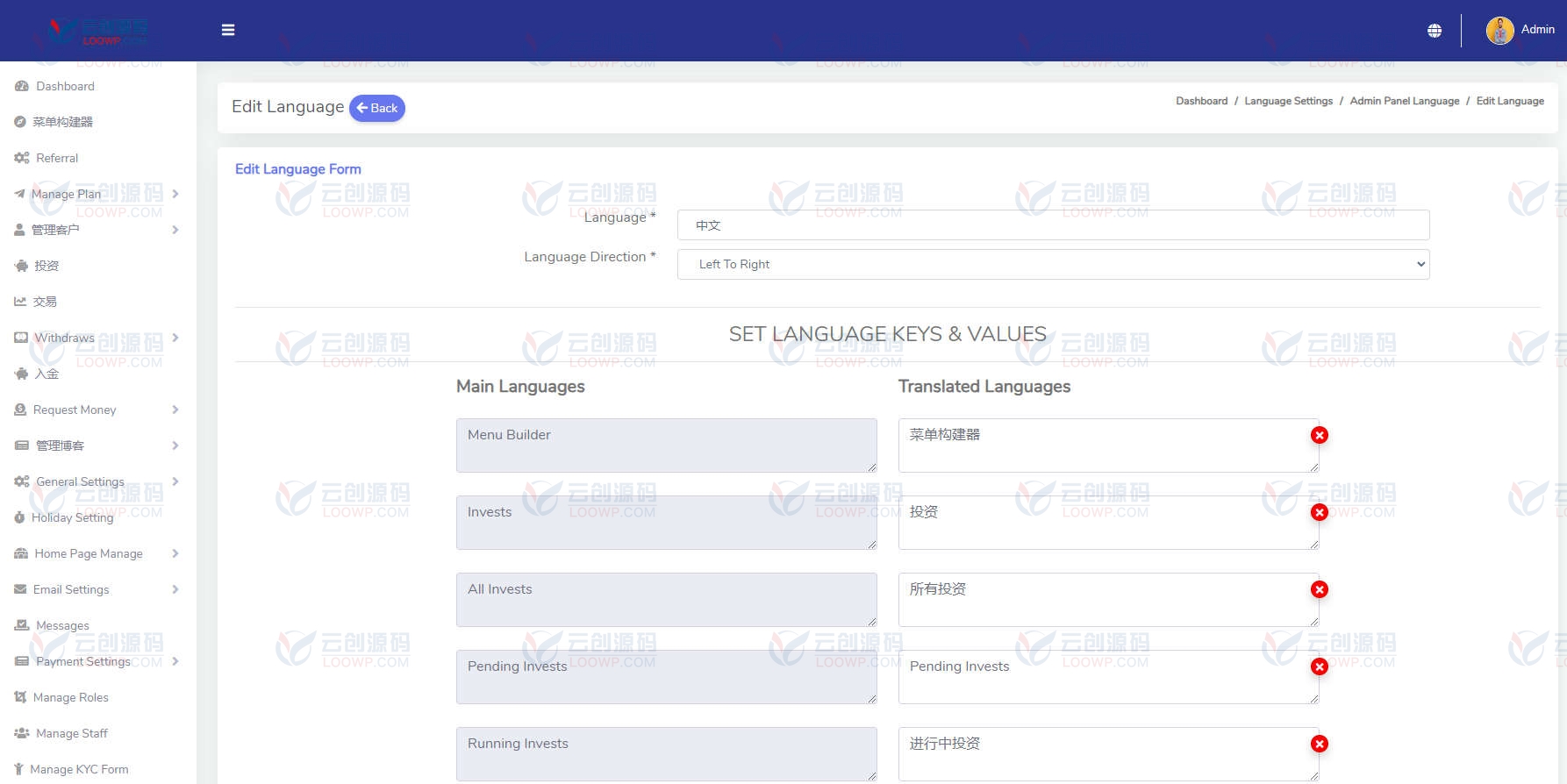
Task: Click the blue Back button
Action: (x=377, y=108)
